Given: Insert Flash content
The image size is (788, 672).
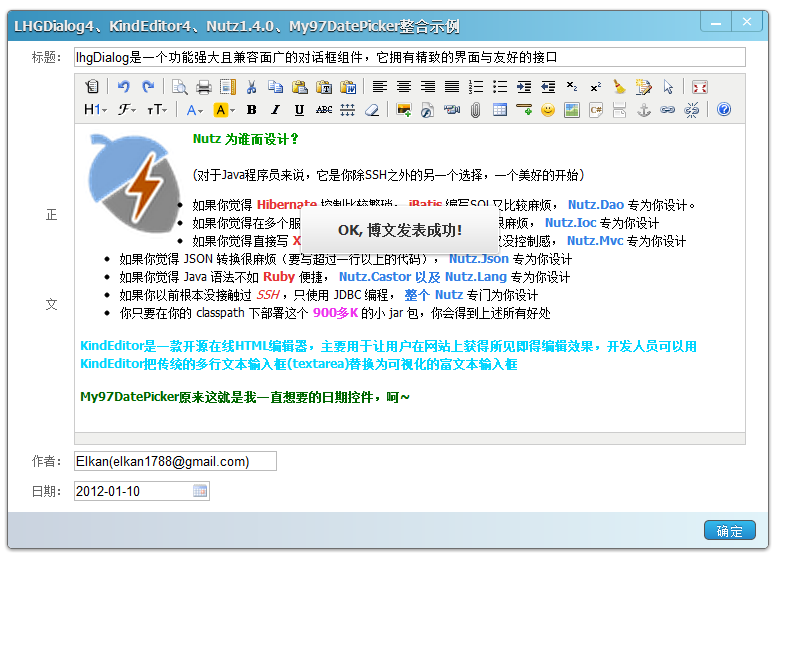Looking at the screenshot, I should 428,110.
